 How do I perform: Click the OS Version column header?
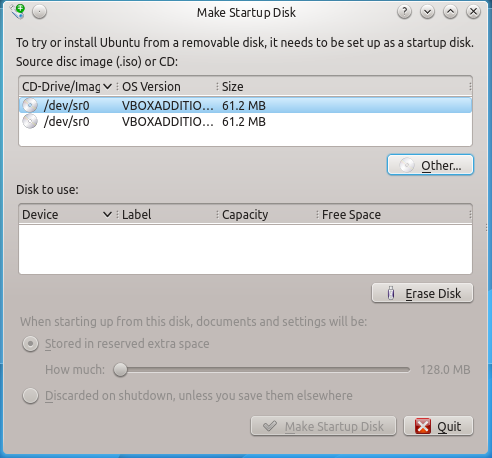click(167, 87)
